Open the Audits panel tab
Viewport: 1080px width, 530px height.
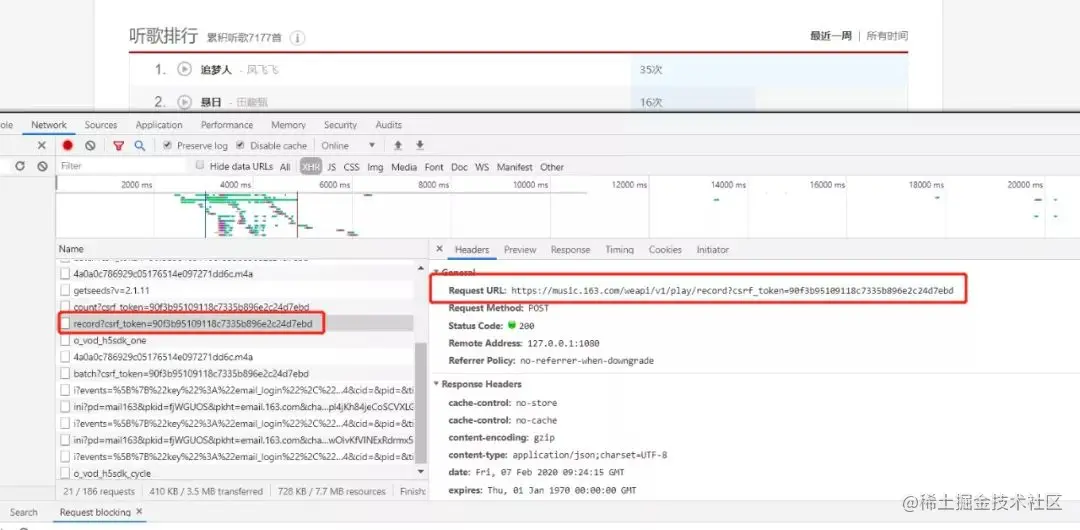(x=388, y=125)
